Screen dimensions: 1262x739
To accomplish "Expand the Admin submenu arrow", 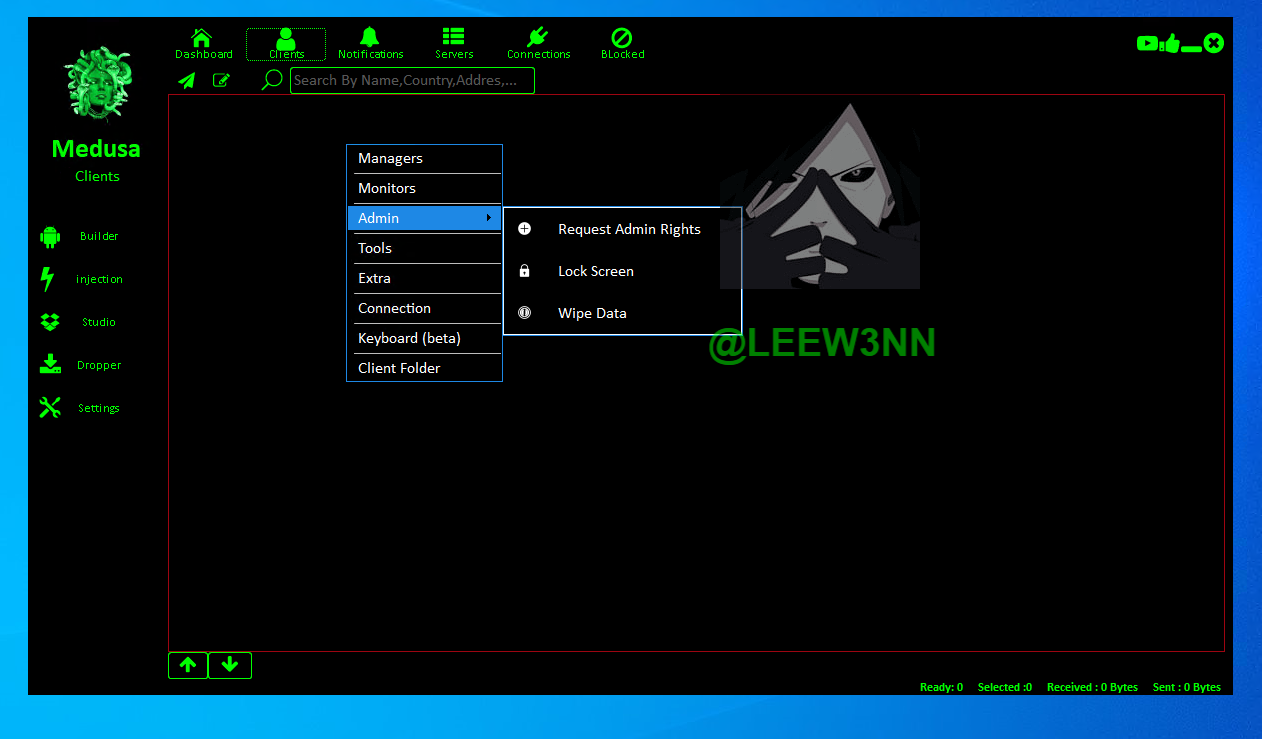I will tap(488, 218).
